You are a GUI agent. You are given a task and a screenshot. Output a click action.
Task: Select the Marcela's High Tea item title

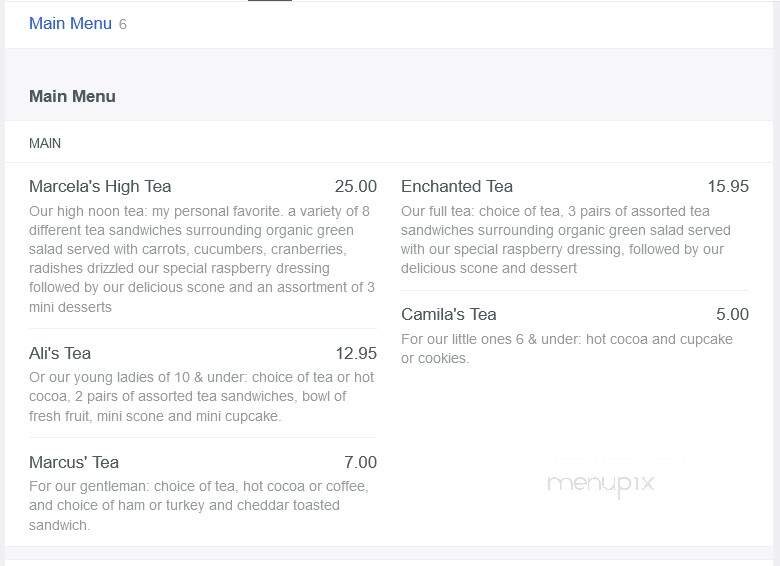[x=100, y=186]
